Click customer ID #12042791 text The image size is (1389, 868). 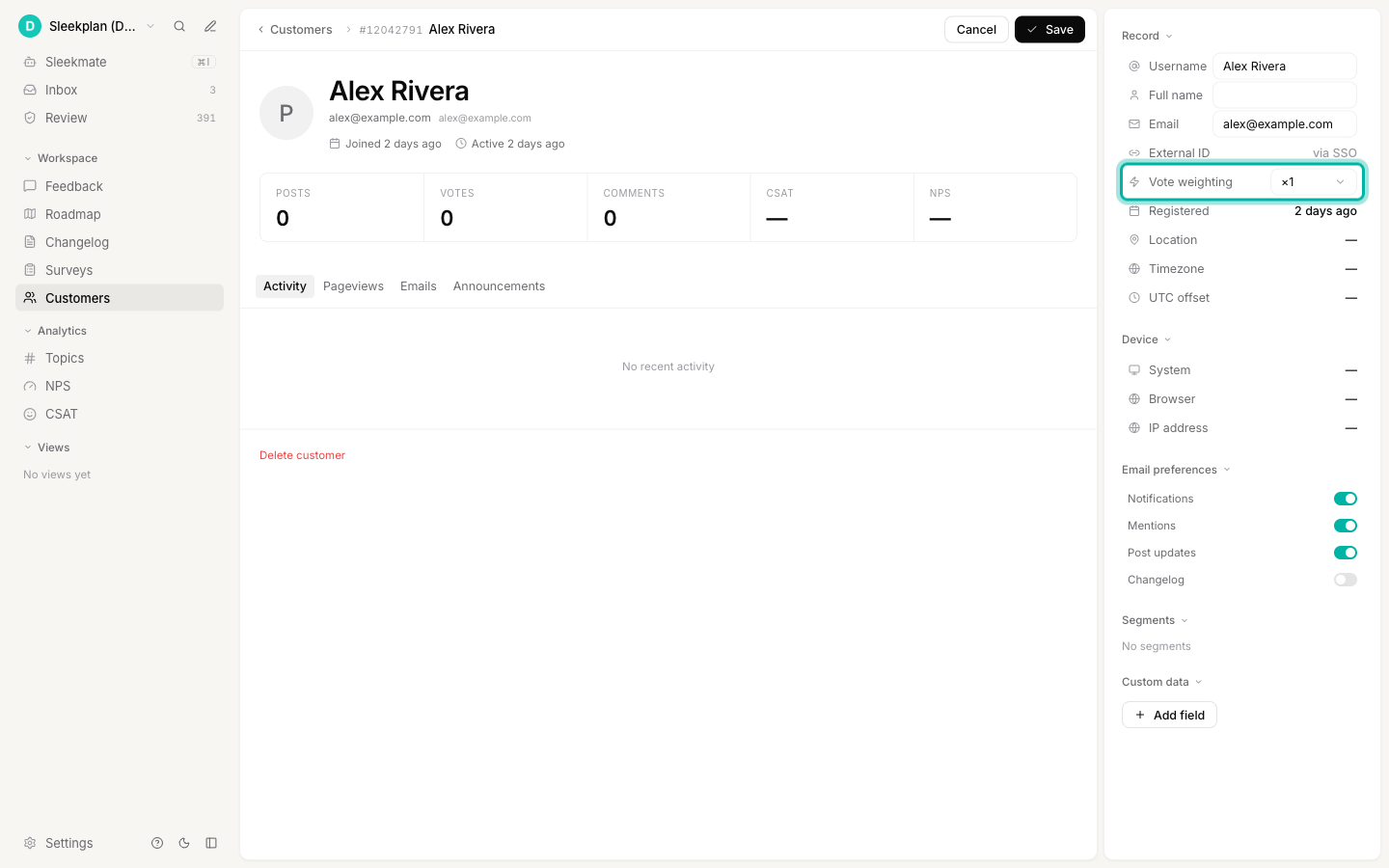click(391, 30)
